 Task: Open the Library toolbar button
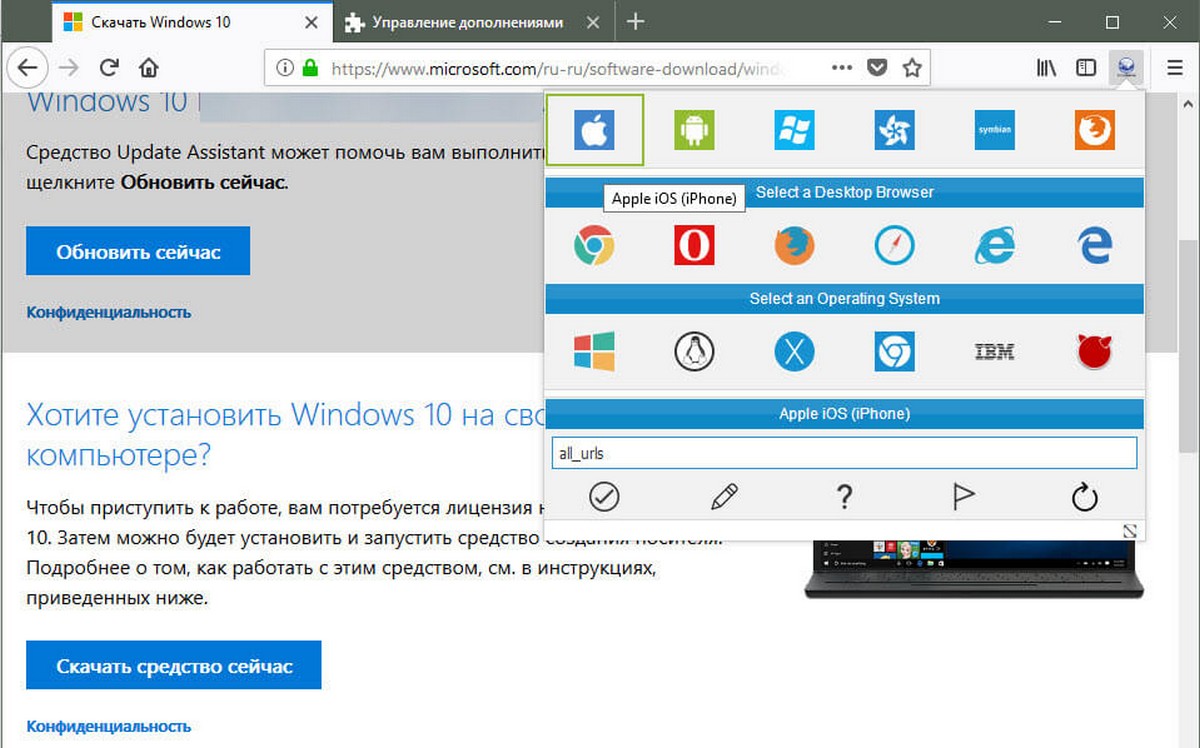click(1047, 67)
